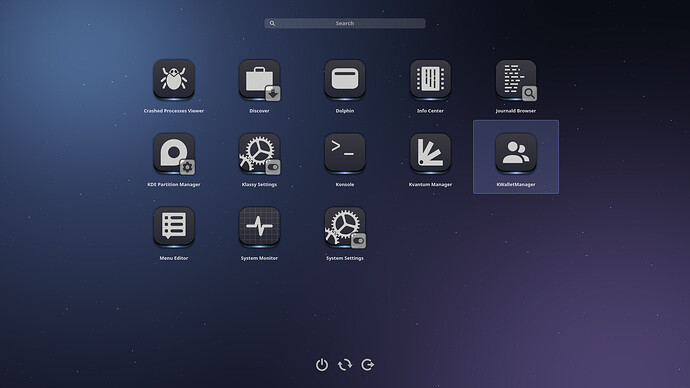Click the power off button
Screen dimensions: 690x388
pos(322,365)
